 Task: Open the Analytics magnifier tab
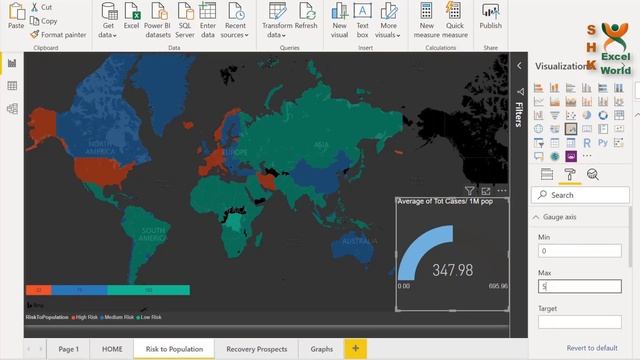[x=593, y=174]
